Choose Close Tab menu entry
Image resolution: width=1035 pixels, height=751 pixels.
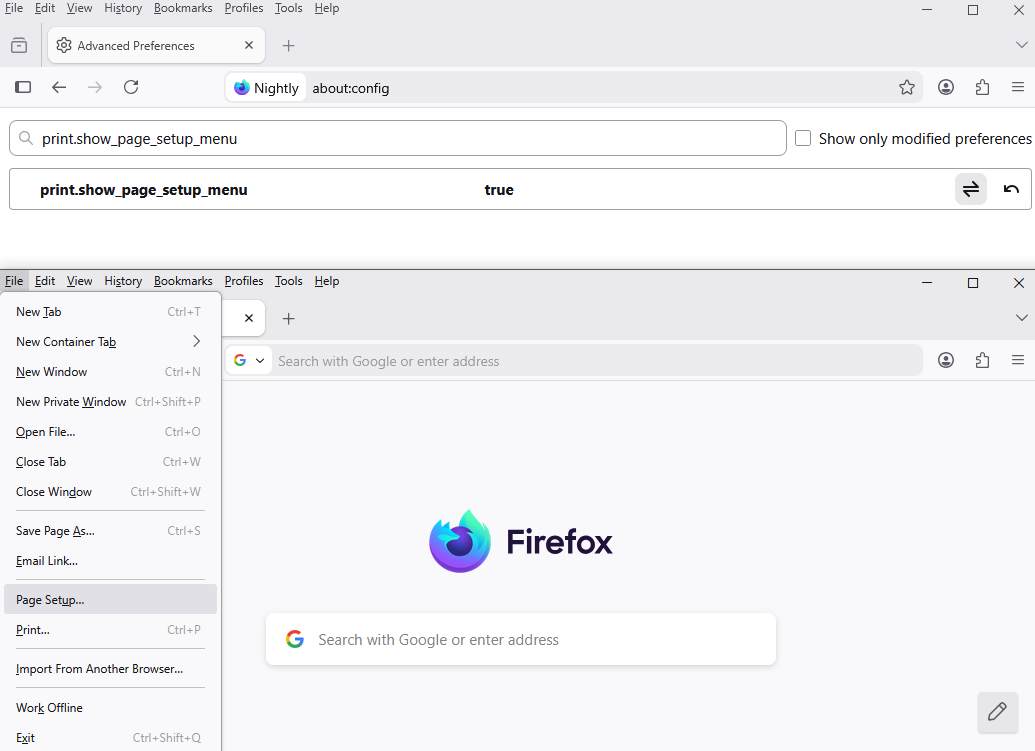tap(110, 462)
